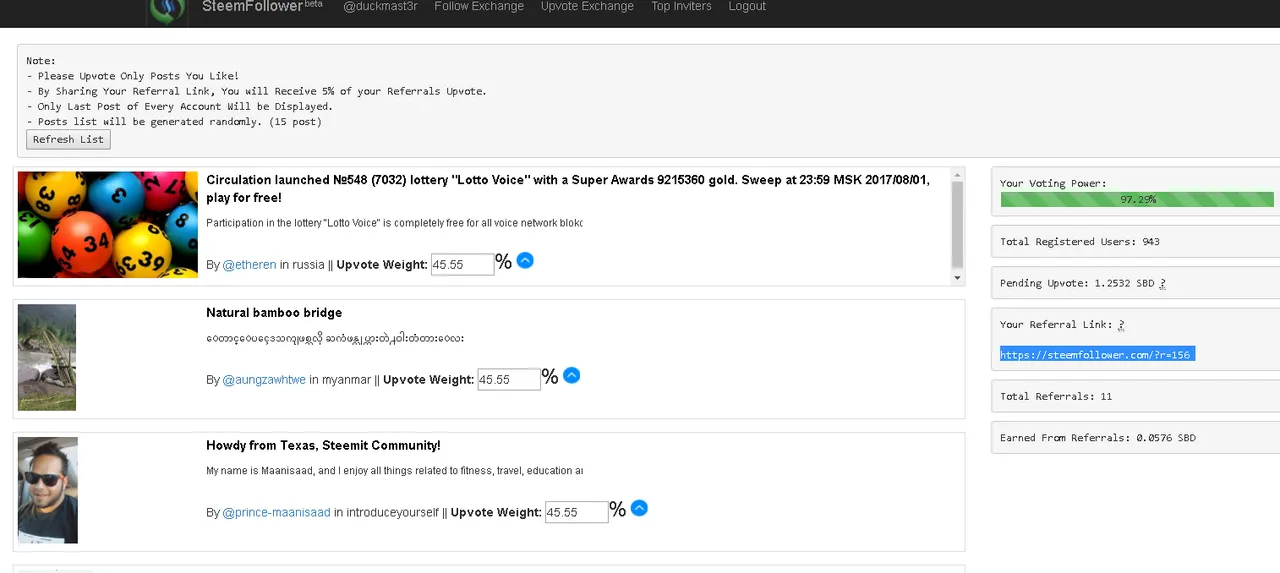Click the Pending Upvote help question mark
This screenshot has width=1280, height=573.
pos(1162,284)
